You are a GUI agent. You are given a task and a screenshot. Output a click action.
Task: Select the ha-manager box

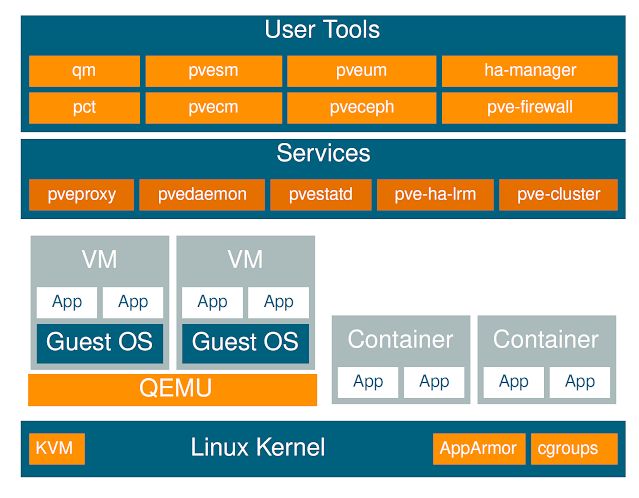tap(530, 71)
